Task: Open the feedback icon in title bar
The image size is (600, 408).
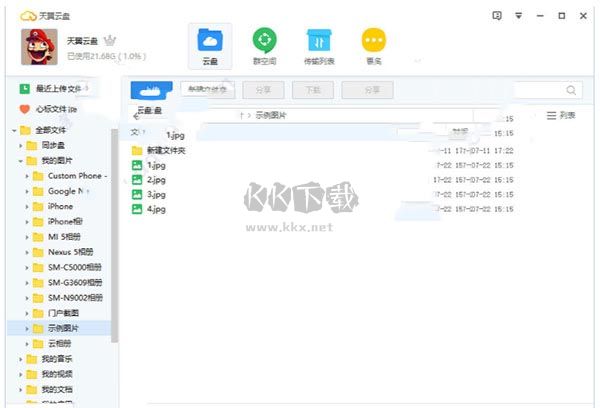Action: click(x=497, y=16)
